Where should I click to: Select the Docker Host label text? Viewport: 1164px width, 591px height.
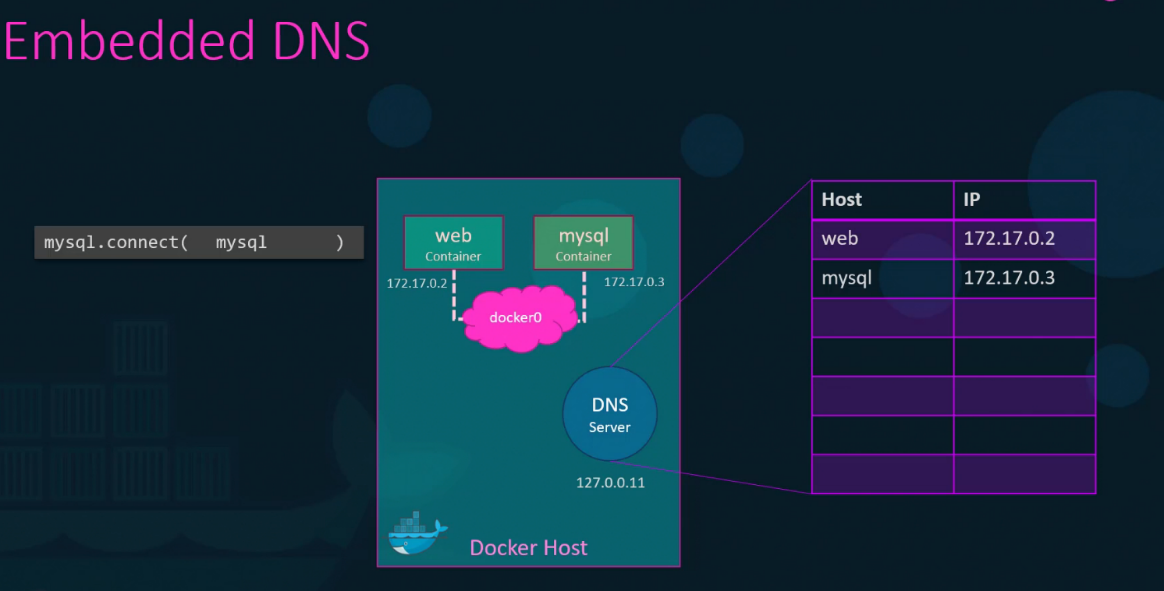tap(528, 547)
